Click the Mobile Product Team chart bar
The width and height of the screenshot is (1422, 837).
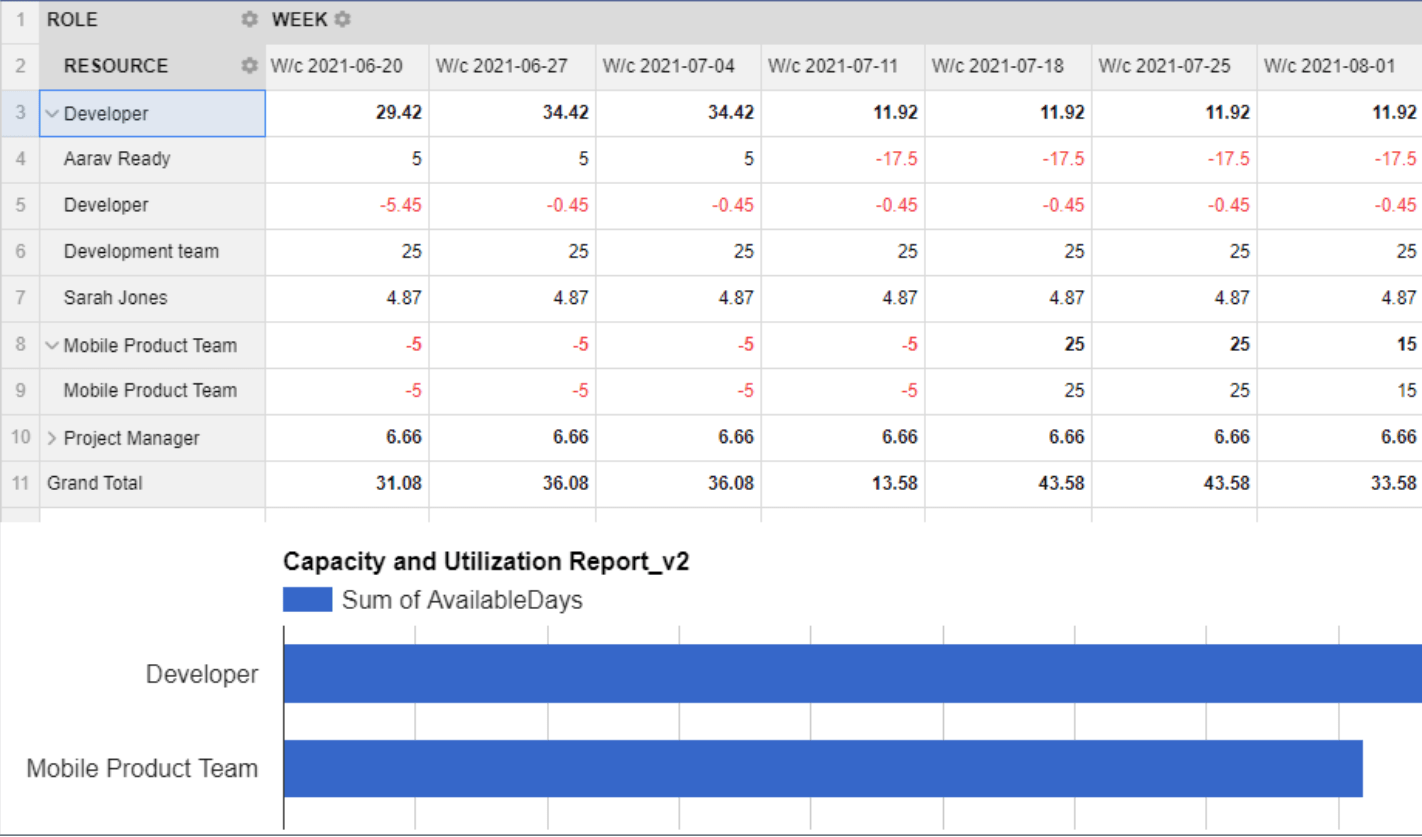[x=800, y=768]
